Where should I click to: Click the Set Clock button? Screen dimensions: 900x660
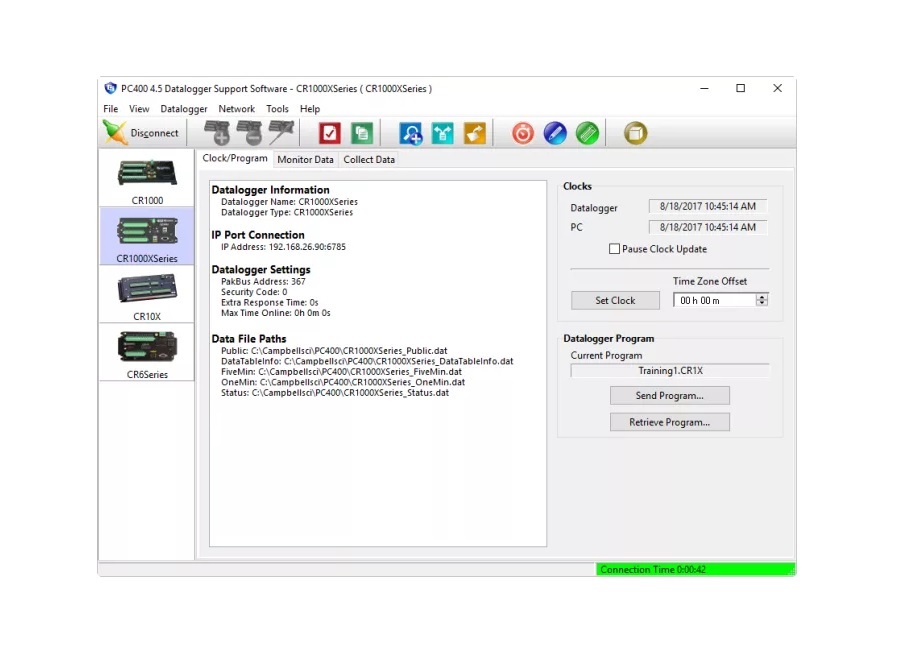click(615, 300)
